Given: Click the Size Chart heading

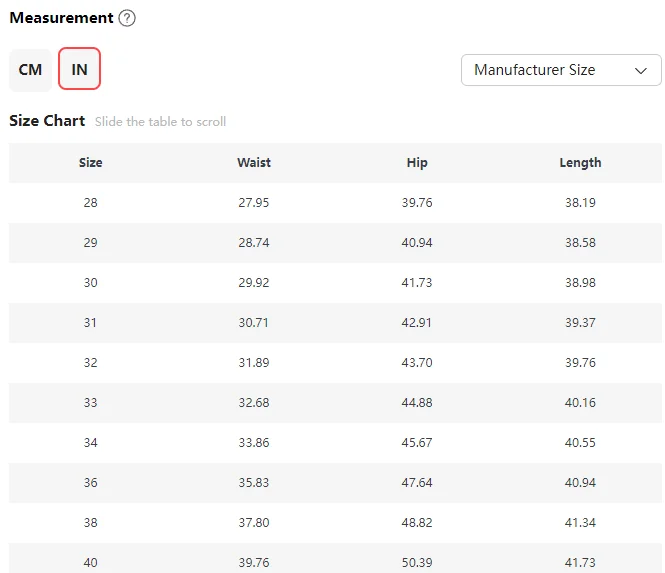Looking at the screenshot, I should point(47,121).
